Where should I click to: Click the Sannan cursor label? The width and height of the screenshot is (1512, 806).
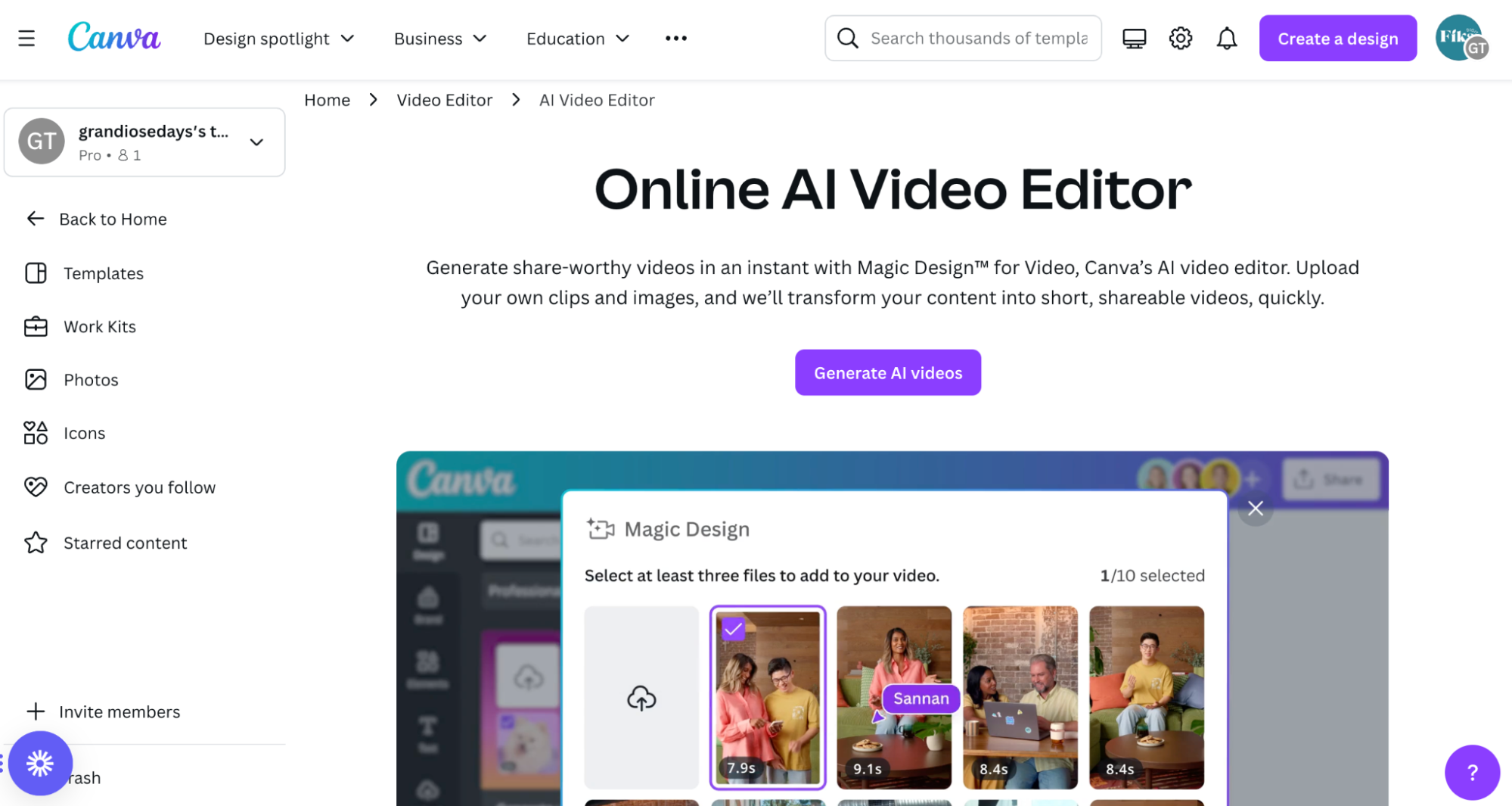coord(921,699)
